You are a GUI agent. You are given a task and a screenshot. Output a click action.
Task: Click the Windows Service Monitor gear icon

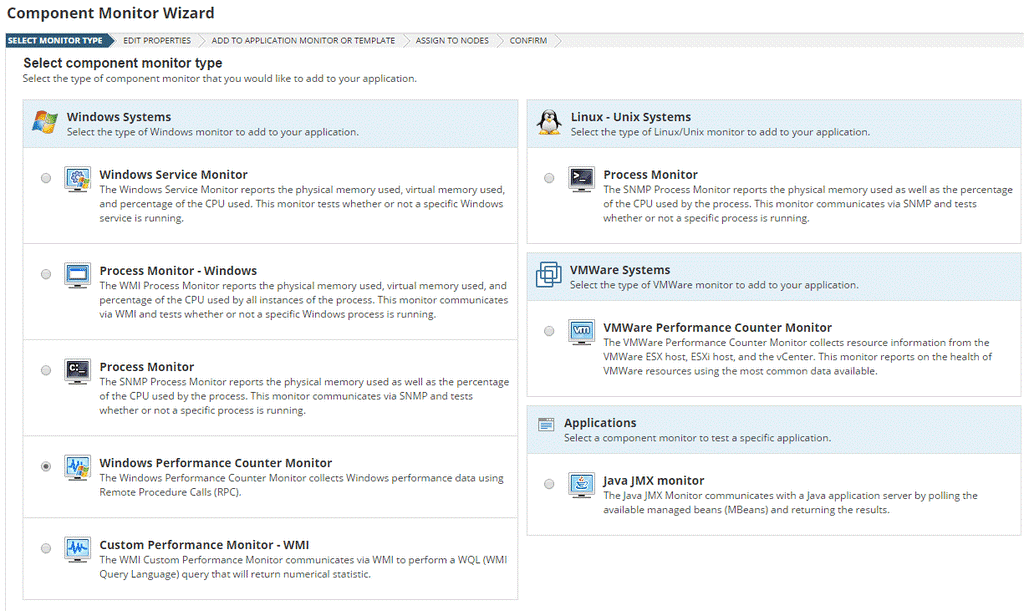(x=78, y=179)
